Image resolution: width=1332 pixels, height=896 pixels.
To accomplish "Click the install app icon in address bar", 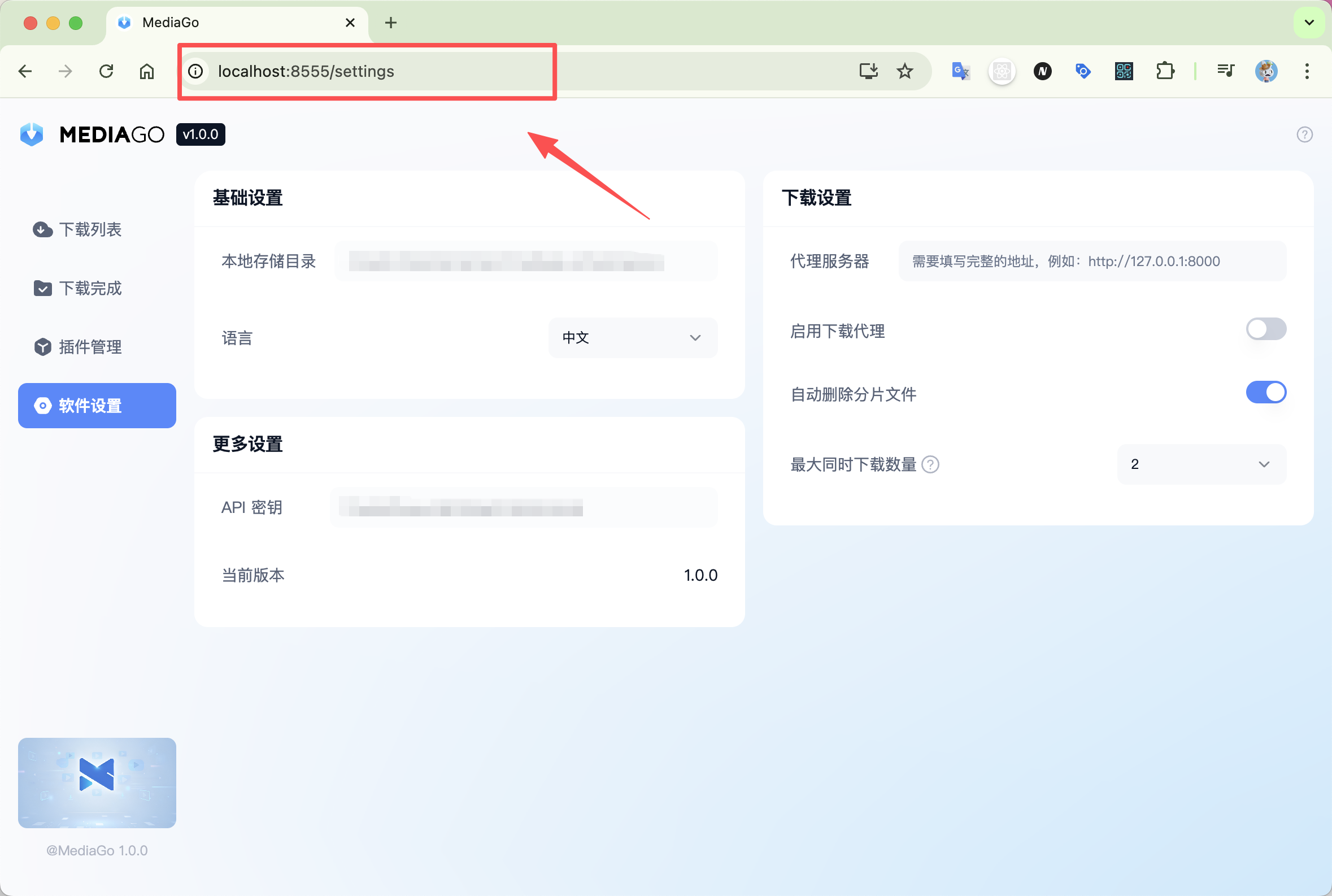I will tap(868, 71).
